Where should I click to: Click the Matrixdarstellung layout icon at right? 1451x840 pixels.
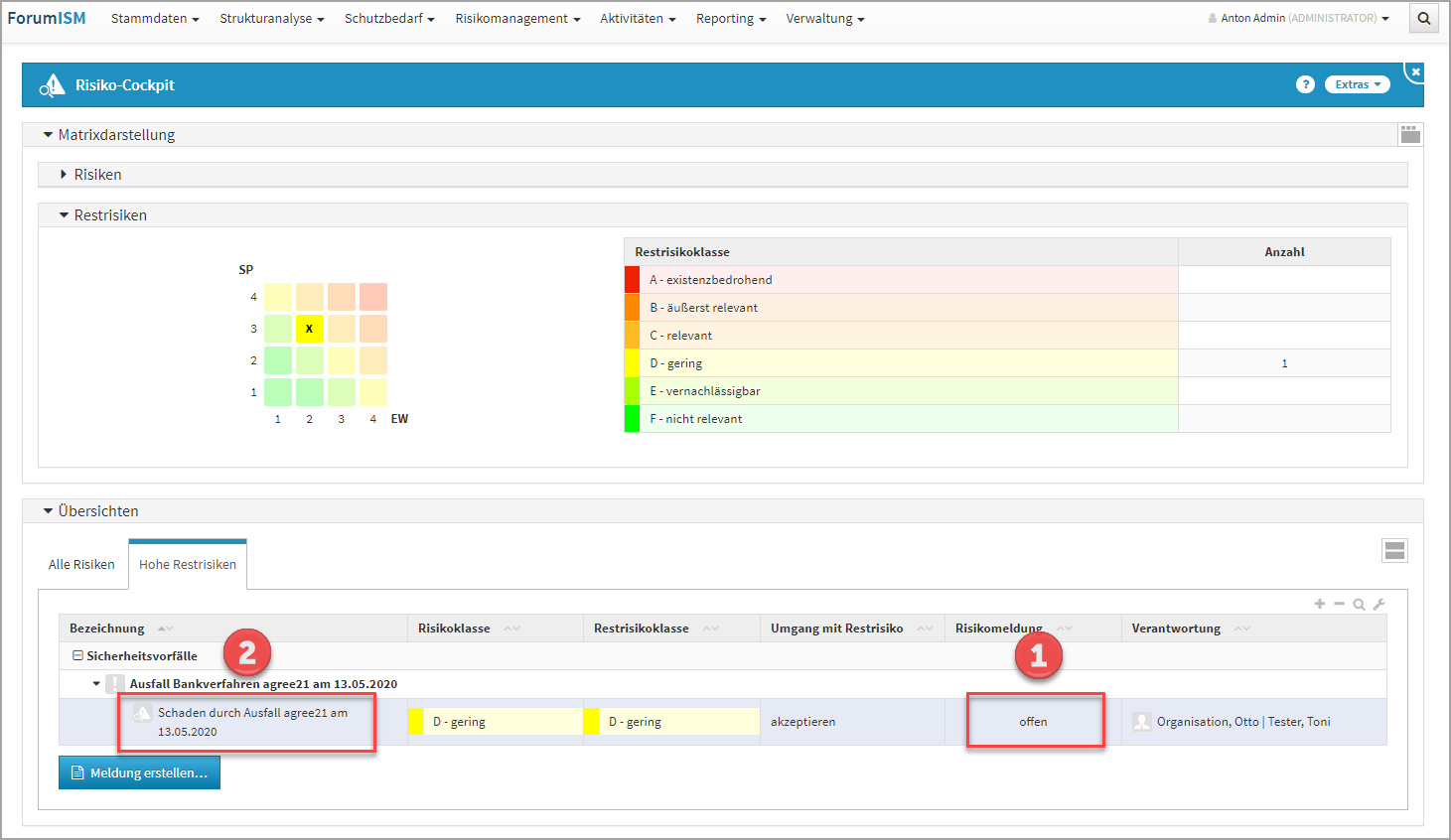click(1409, 134)
